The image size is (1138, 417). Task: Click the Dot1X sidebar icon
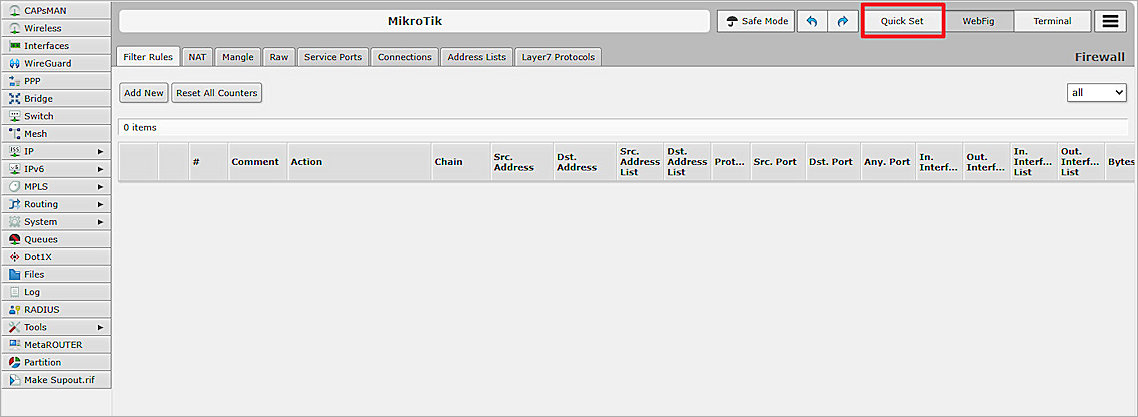point(15,257)
